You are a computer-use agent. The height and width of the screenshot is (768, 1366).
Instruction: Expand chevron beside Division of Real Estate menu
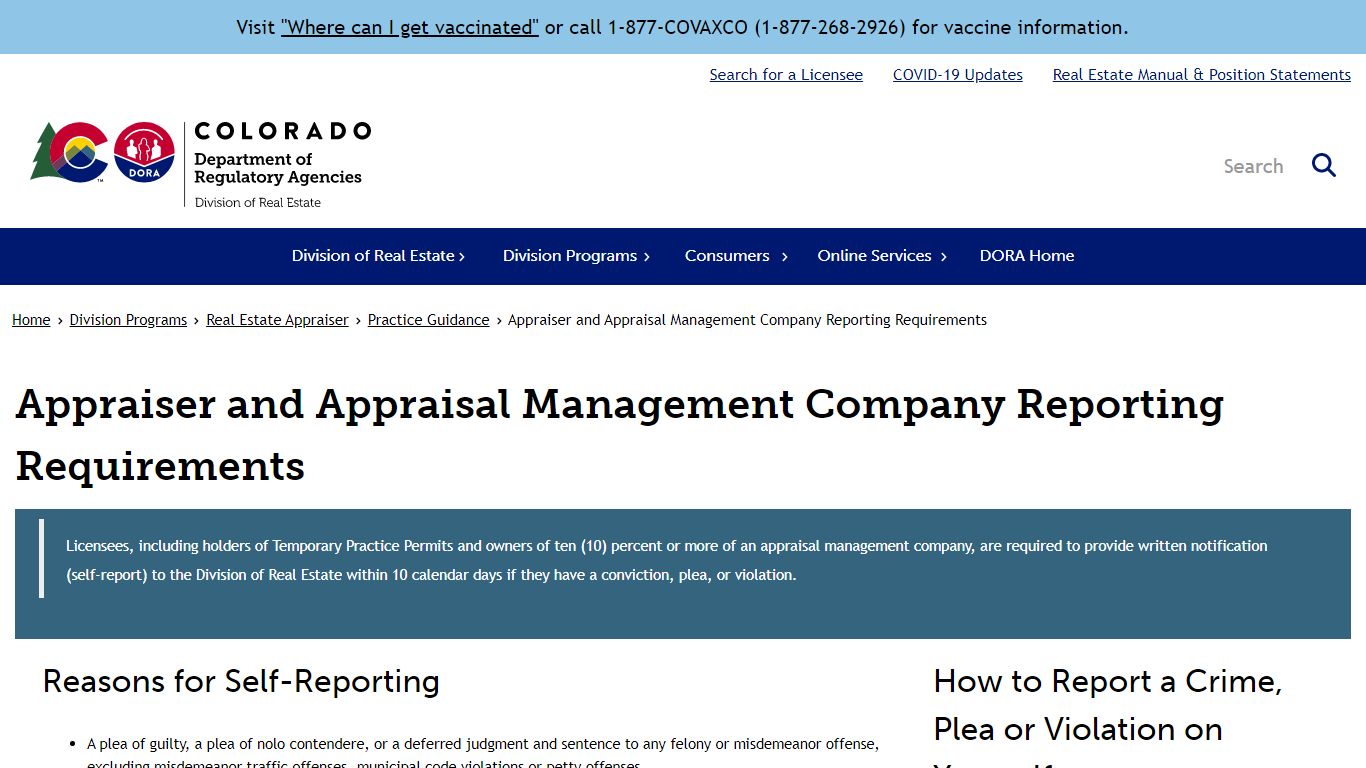pos(462,257)
